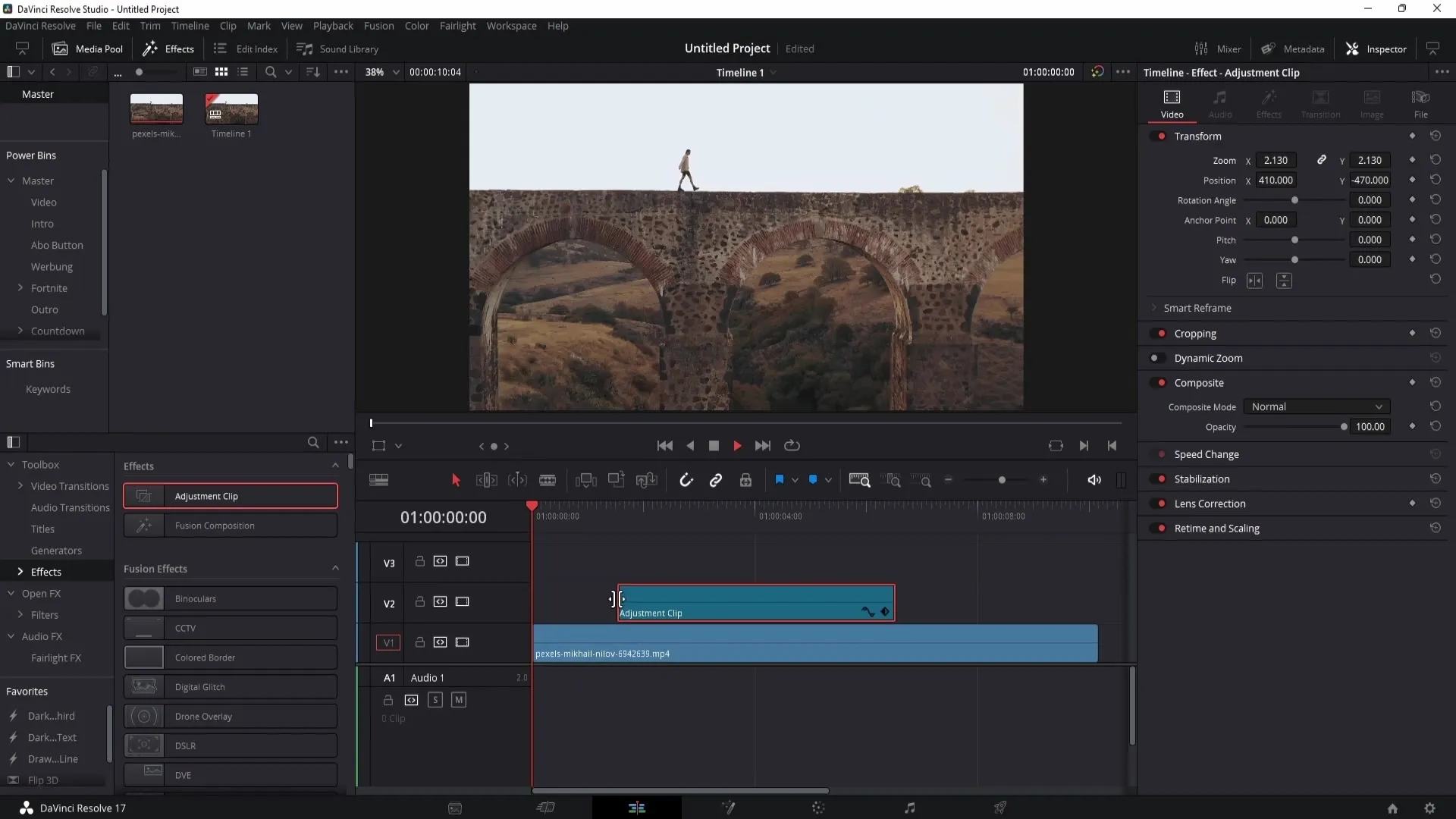Screen dimensions: 1456x819
Task: Click the Keyframe diamond icon for Position
Action: click(x=1412, y=180)
